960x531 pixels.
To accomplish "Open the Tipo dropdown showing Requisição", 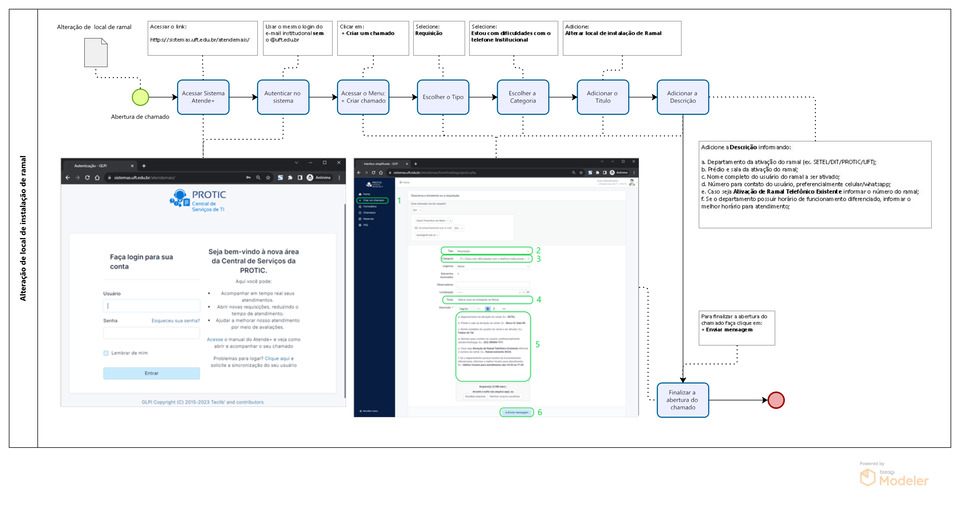I will [x=485, y=250].
